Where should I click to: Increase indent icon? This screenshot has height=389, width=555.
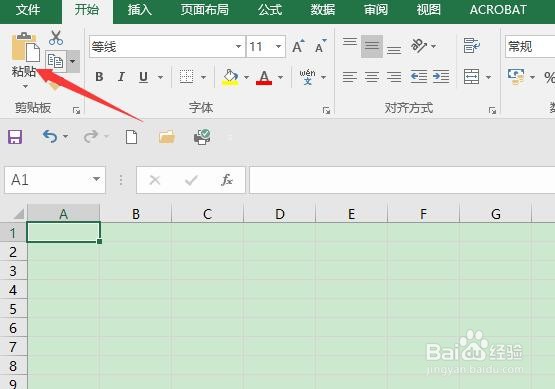pyautogui.click(x=441, y=76)
